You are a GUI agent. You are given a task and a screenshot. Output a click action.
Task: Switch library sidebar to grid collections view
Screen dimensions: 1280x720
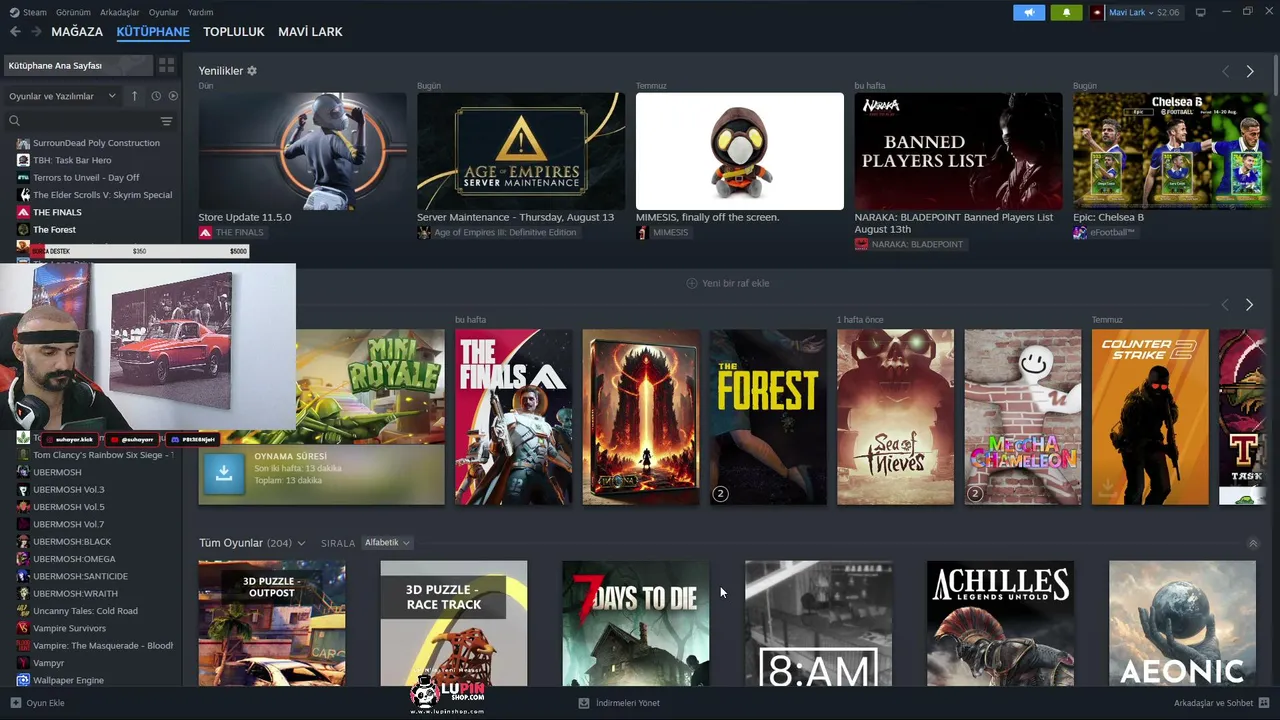(166, 65)
